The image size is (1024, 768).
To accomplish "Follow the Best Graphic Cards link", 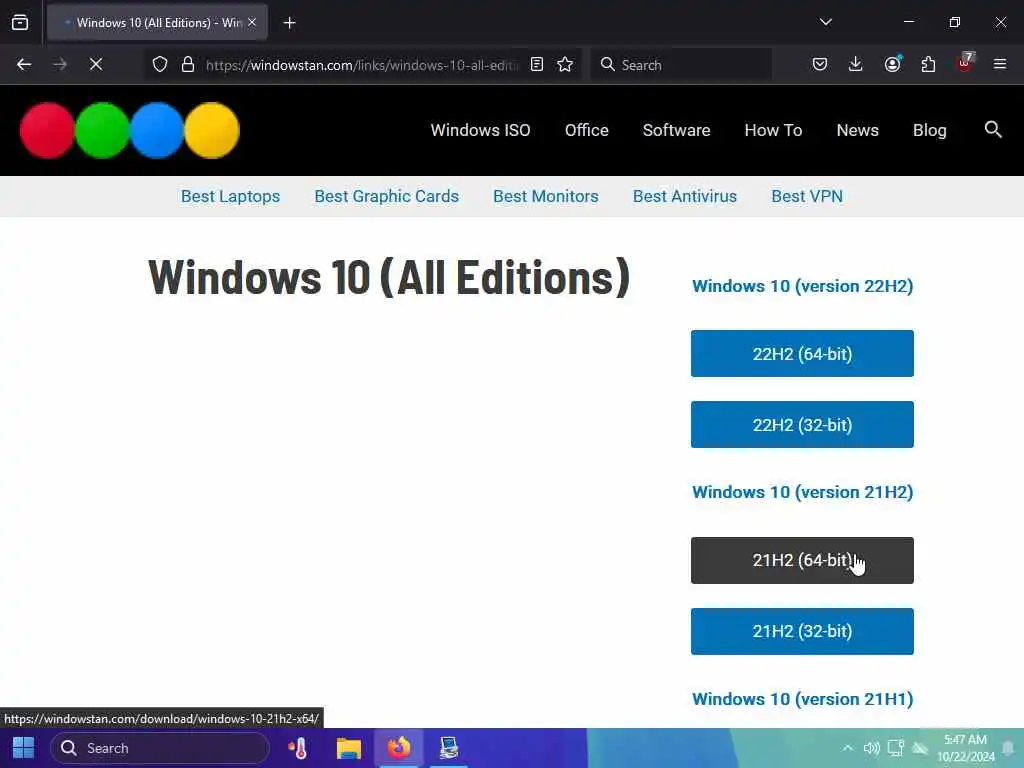I will 387,196.
